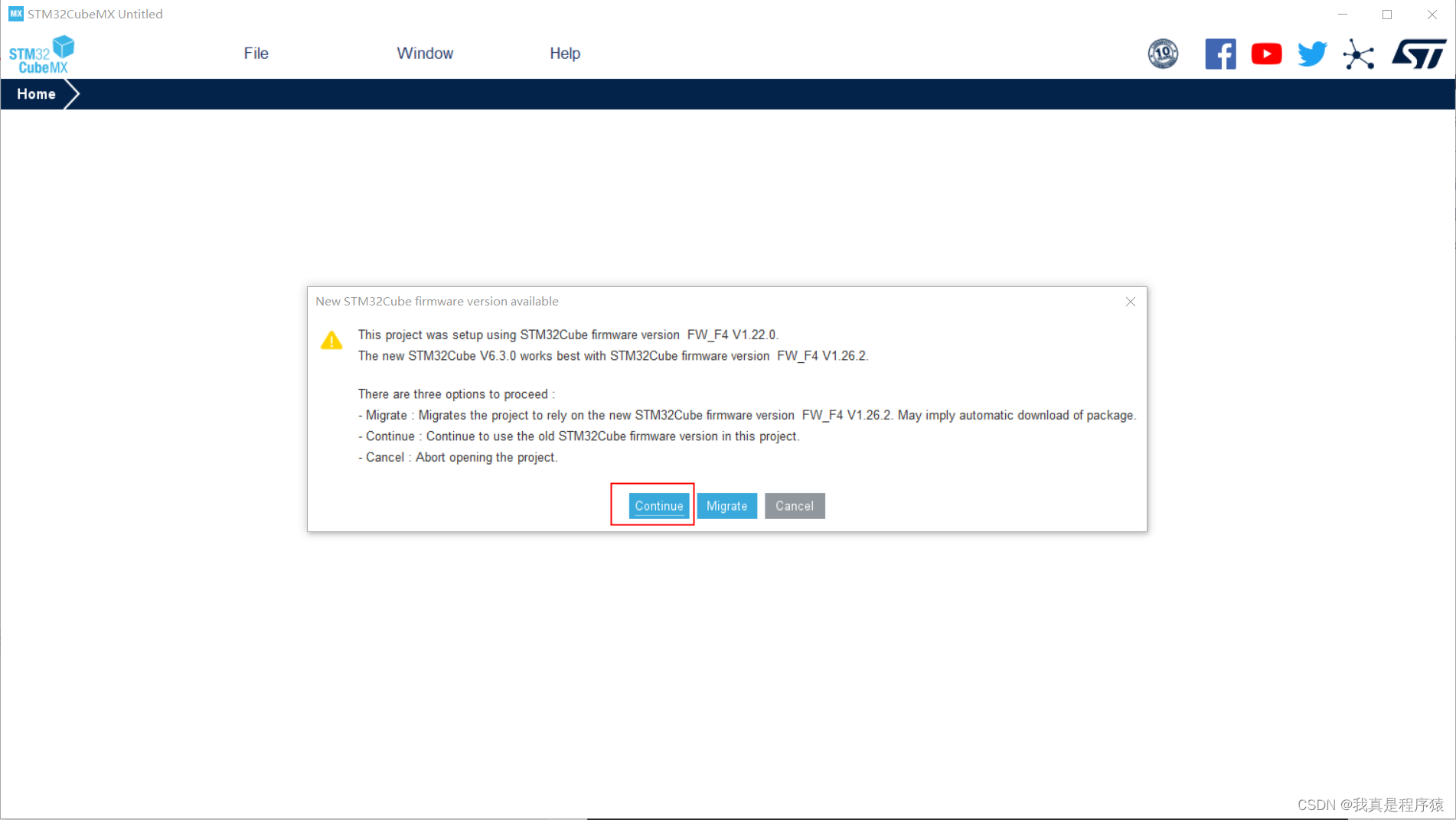This screenshot has height=820, width=1456.
Task: Click the 'STM32CubeMX Untitled' window title
Action: (x=95, y=14)
